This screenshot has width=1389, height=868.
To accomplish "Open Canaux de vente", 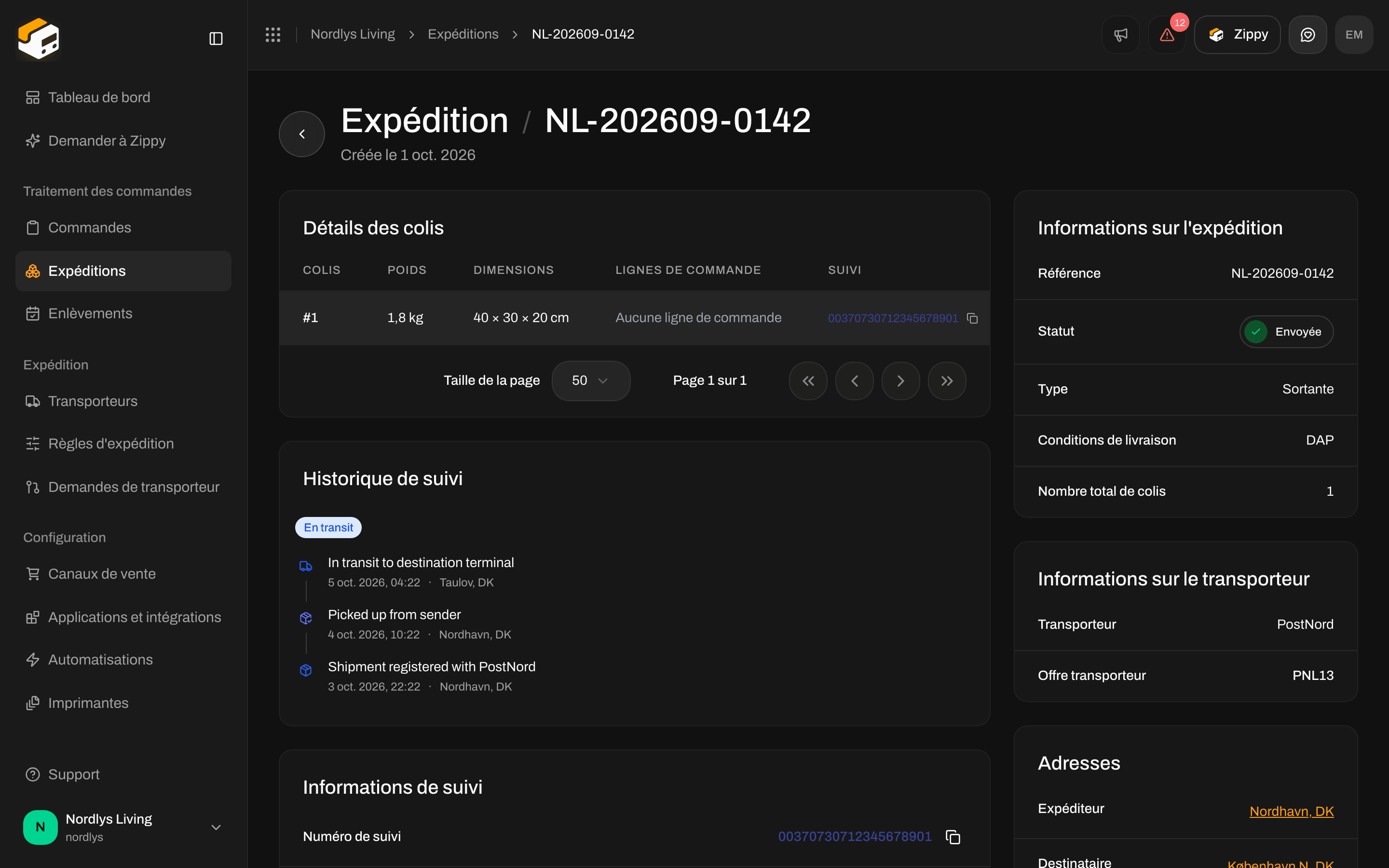I will click(123, 574).
